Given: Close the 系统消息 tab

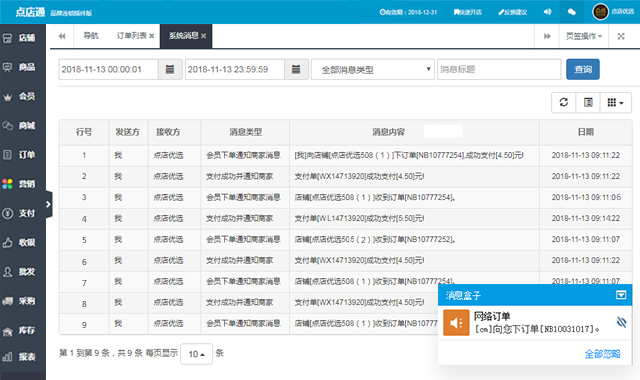Looking at the screenshot, I should click(x=204, y=36).
